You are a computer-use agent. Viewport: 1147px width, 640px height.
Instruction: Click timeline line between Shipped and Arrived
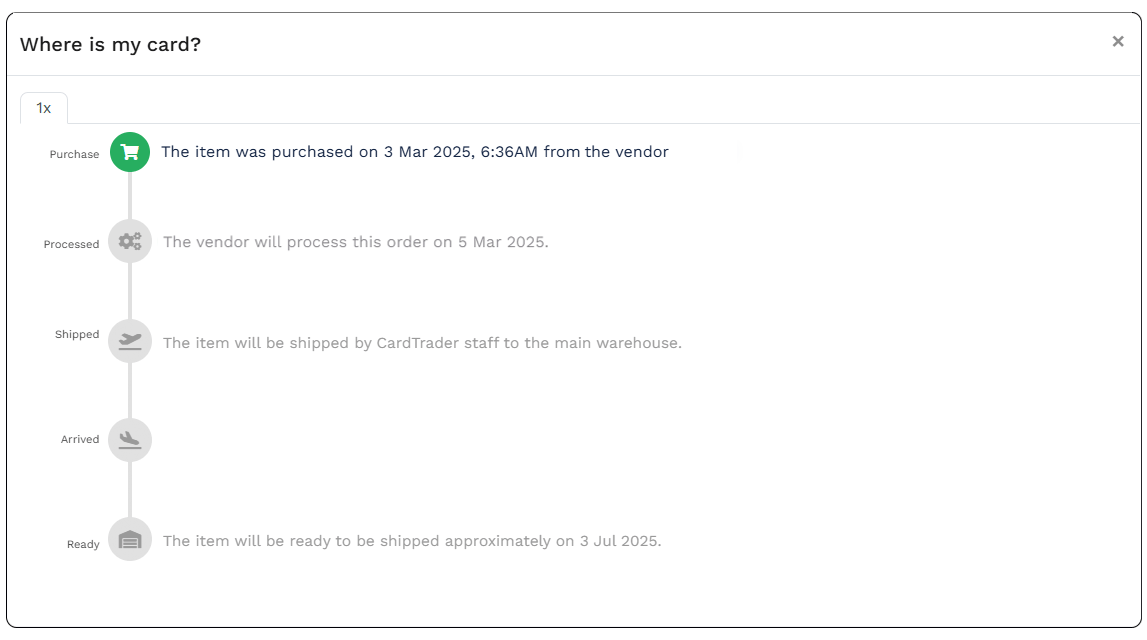[130, 390]
